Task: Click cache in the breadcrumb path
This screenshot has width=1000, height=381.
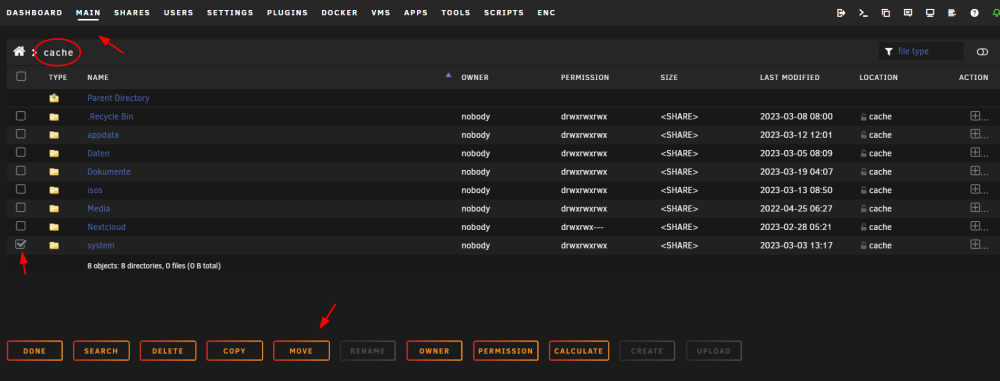Action: tap(59, 52)
